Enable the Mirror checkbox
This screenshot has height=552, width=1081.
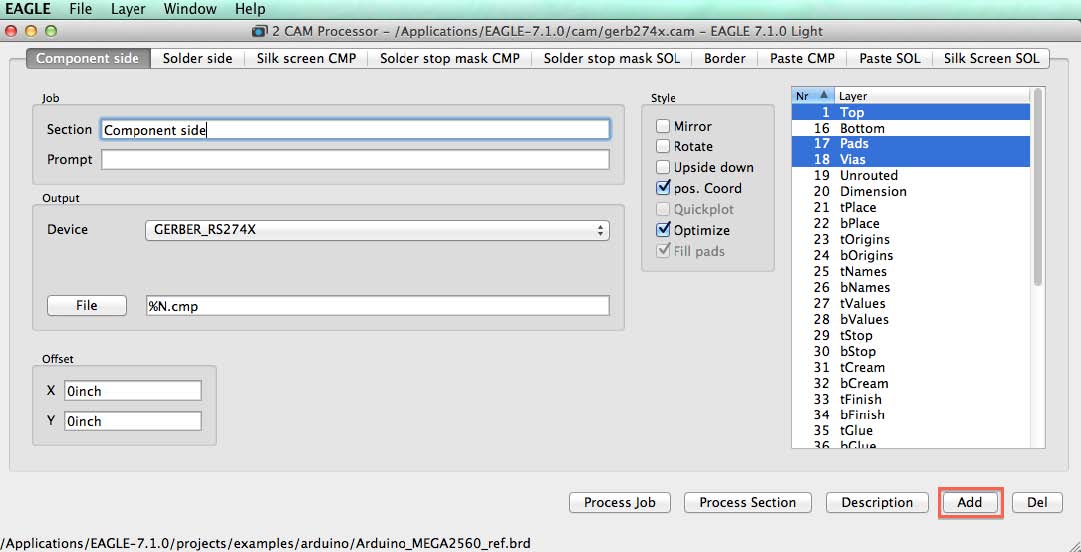point(663,126)
